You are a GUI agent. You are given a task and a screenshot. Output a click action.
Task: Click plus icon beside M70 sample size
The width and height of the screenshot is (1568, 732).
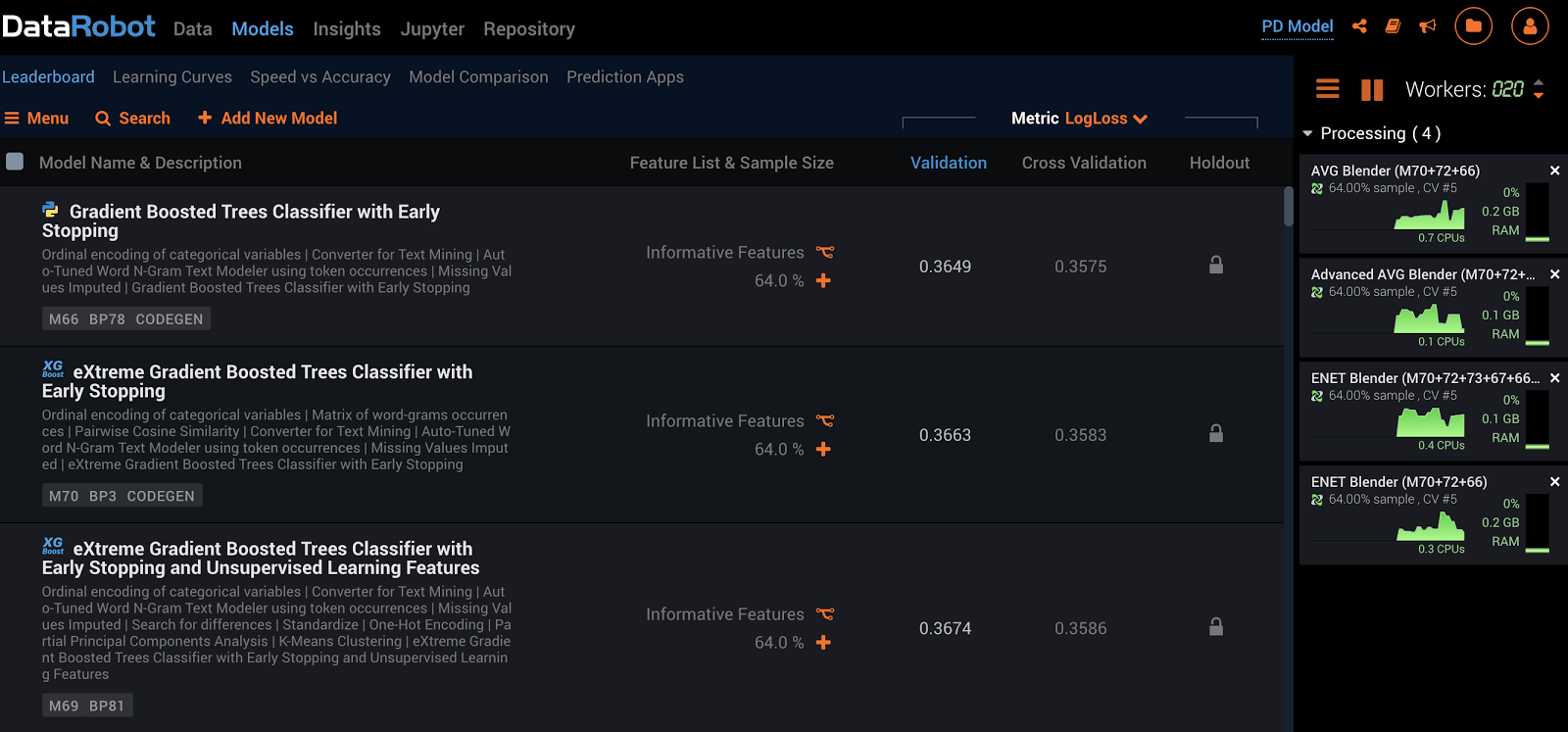pyautogui.click(x=823, y=449)
